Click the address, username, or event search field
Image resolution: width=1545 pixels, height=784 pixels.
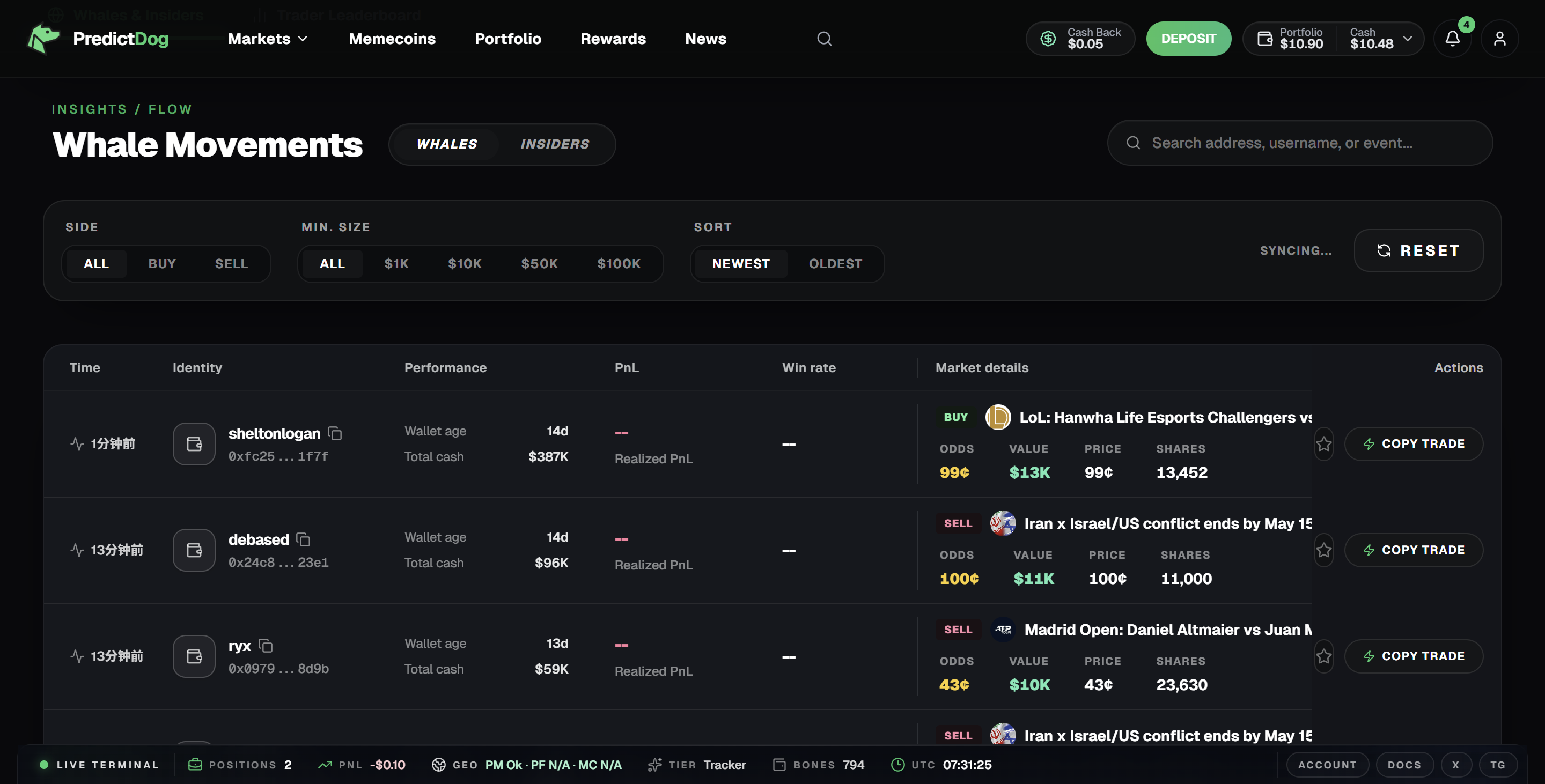pyautogui.click(x=1300, y=143)
